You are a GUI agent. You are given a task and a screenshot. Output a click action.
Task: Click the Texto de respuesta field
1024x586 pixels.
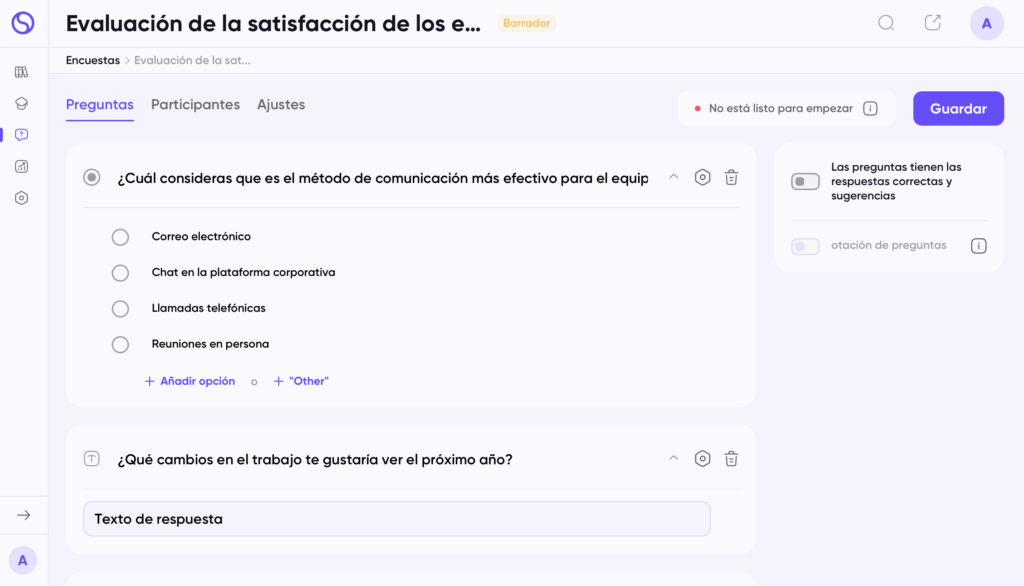pyautogui.click(x=396, y=519)
